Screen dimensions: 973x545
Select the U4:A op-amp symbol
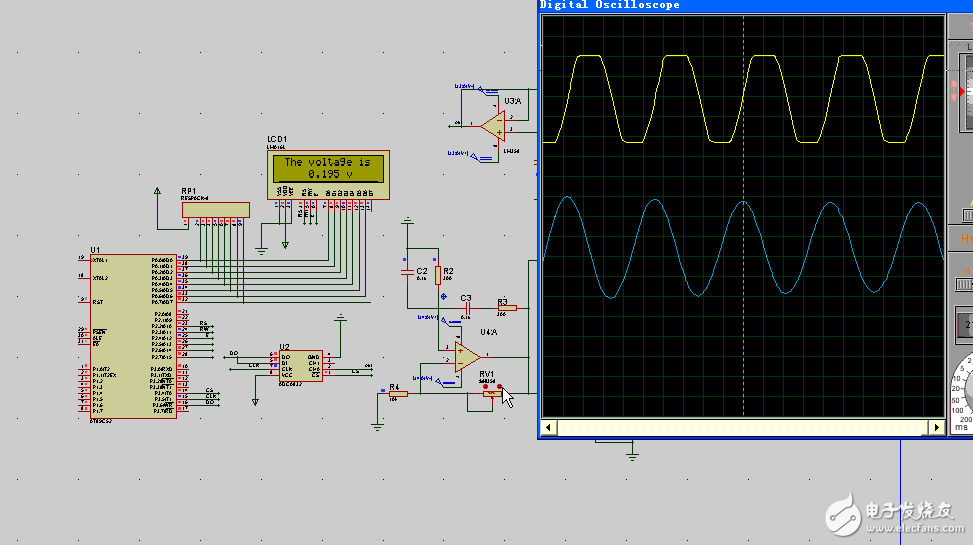(467, 357)
